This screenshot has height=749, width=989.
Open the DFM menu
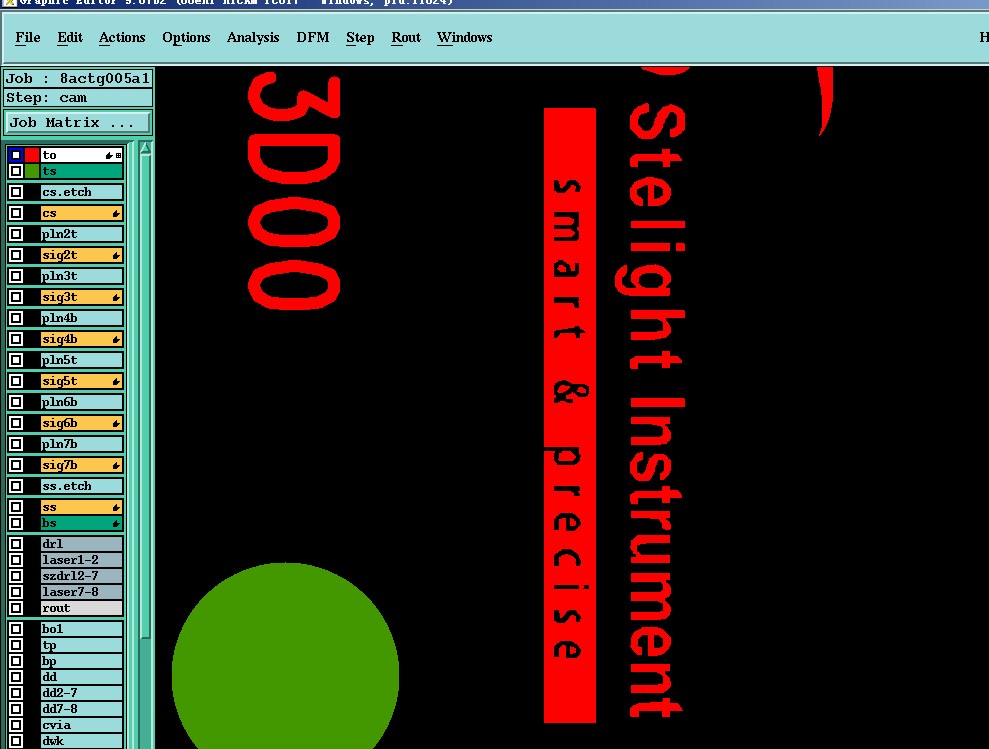[313, 38]
